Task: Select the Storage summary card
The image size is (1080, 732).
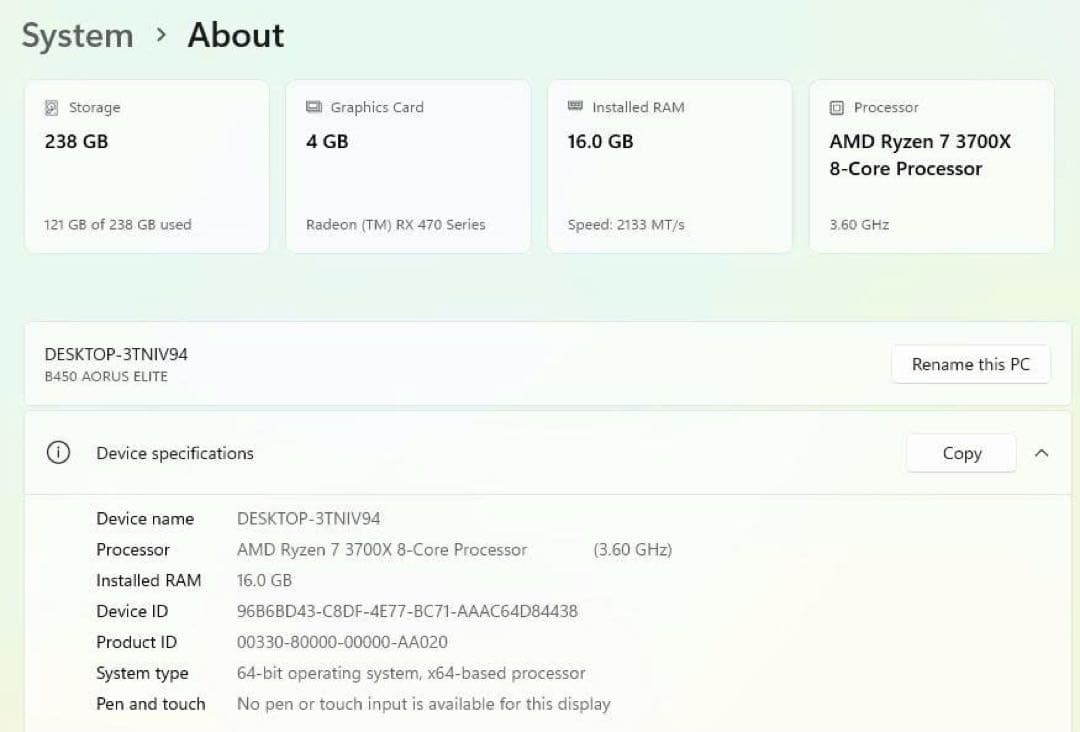Action: click(146, 165)
